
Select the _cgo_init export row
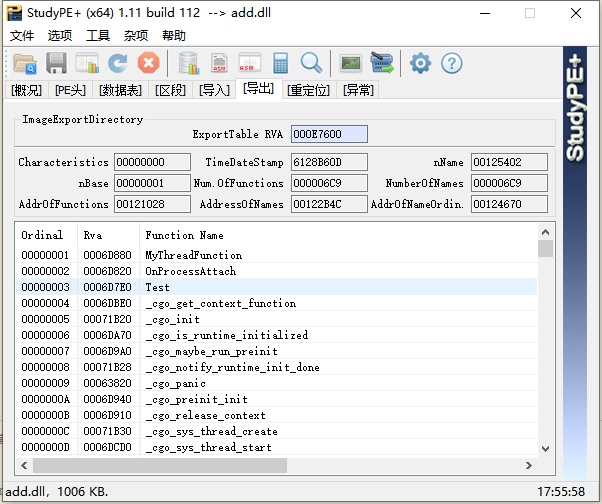point(276,319)
